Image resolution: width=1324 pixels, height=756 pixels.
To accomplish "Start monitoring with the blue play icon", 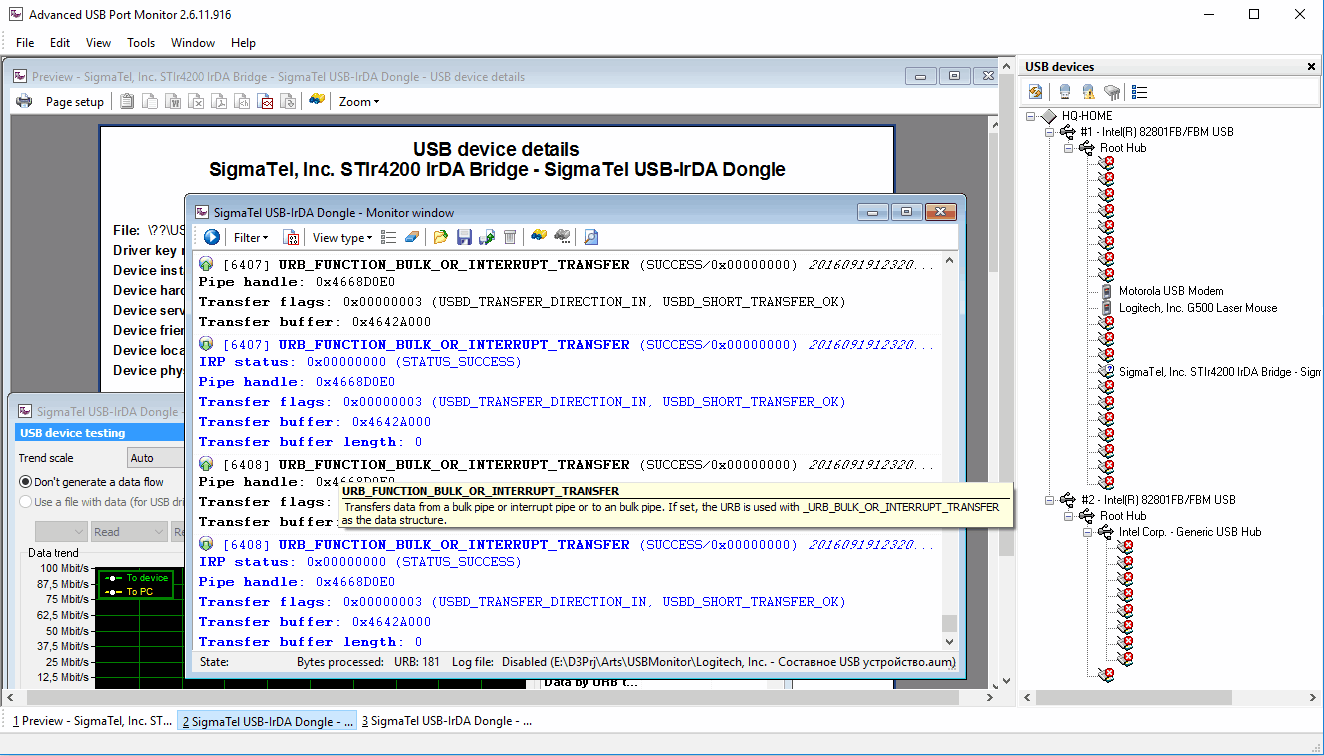I will point(212,237).
